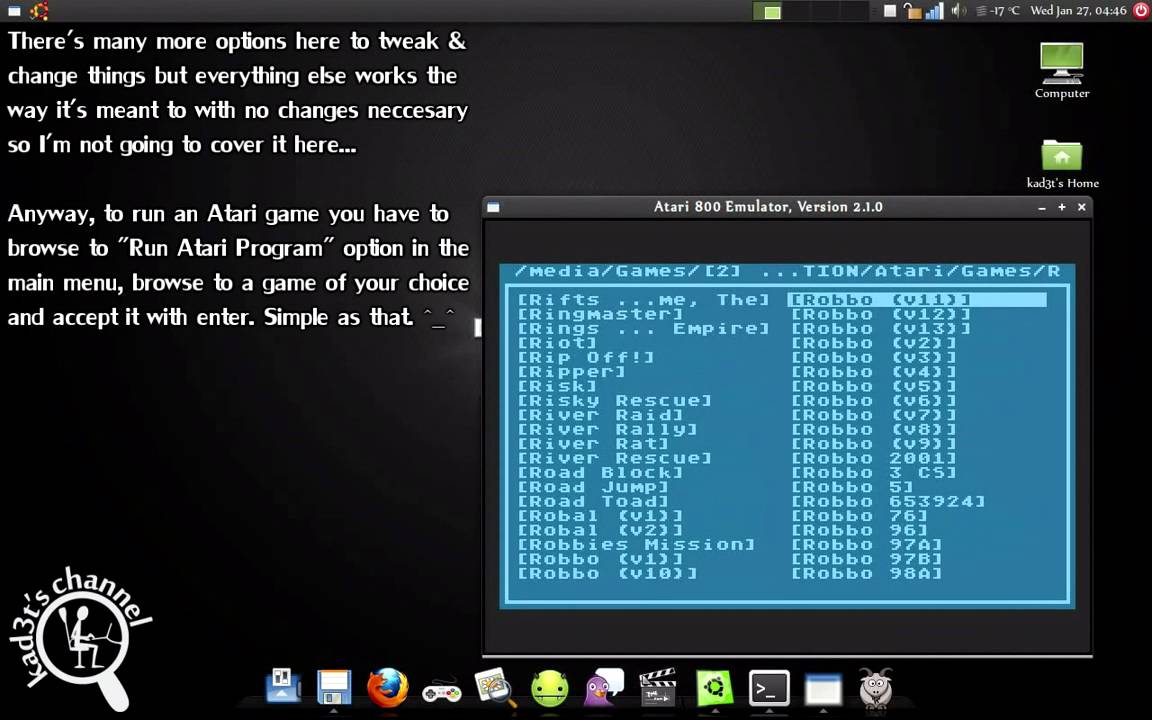Image resolution: width=1152 pixels, height=720 pixels.
Task: Maximize the Atari 800 Emulator window
Action: click(x=1062, y=208)
